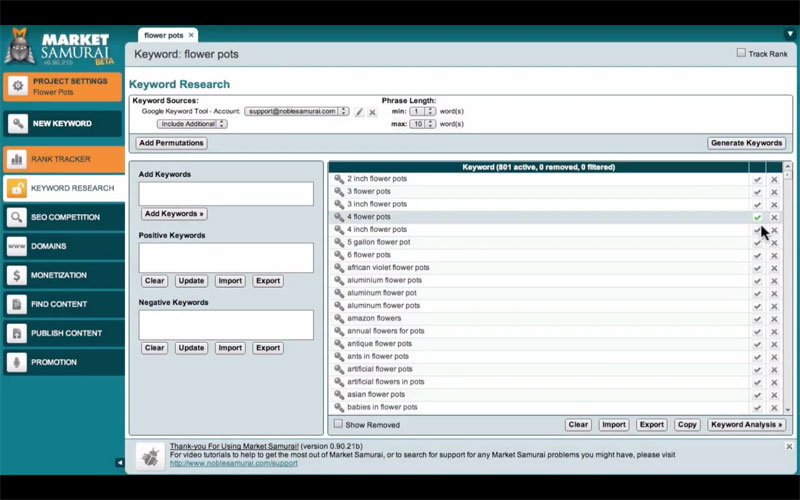Image resolution: width=800 pixels, height=500 pixels.
Task: Click the Domains www icon
Action: (x=16, y=246)
